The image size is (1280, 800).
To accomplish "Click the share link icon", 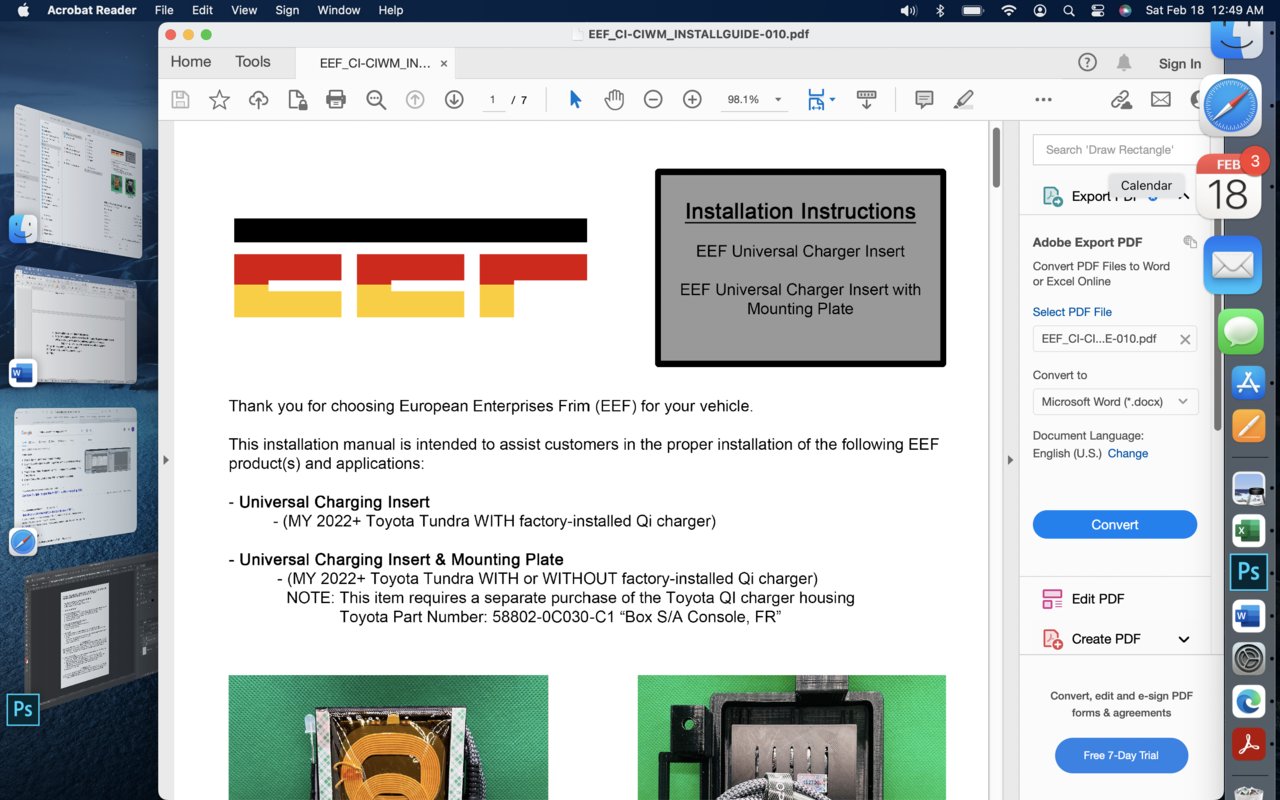I will 1121,99.
